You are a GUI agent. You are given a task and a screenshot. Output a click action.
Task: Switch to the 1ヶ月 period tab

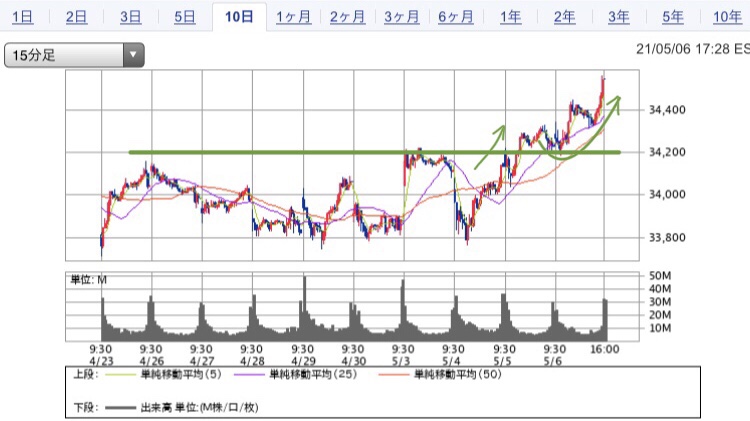click(293, 17)
